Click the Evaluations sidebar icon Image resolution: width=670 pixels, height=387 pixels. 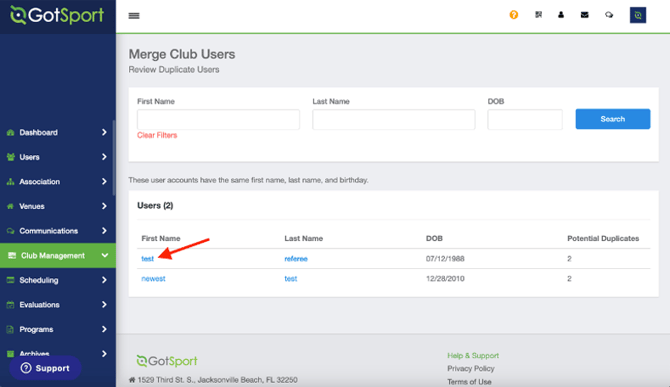pyautogui.click(x=11, y=305)
